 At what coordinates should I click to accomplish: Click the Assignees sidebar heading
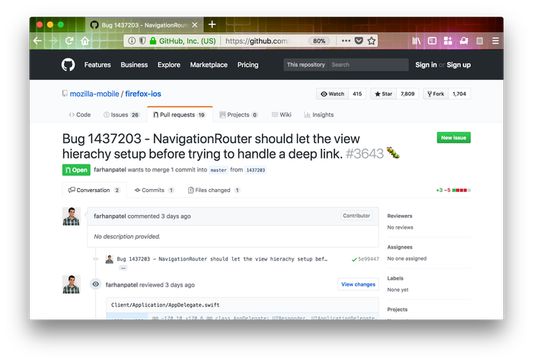point(399,247)
